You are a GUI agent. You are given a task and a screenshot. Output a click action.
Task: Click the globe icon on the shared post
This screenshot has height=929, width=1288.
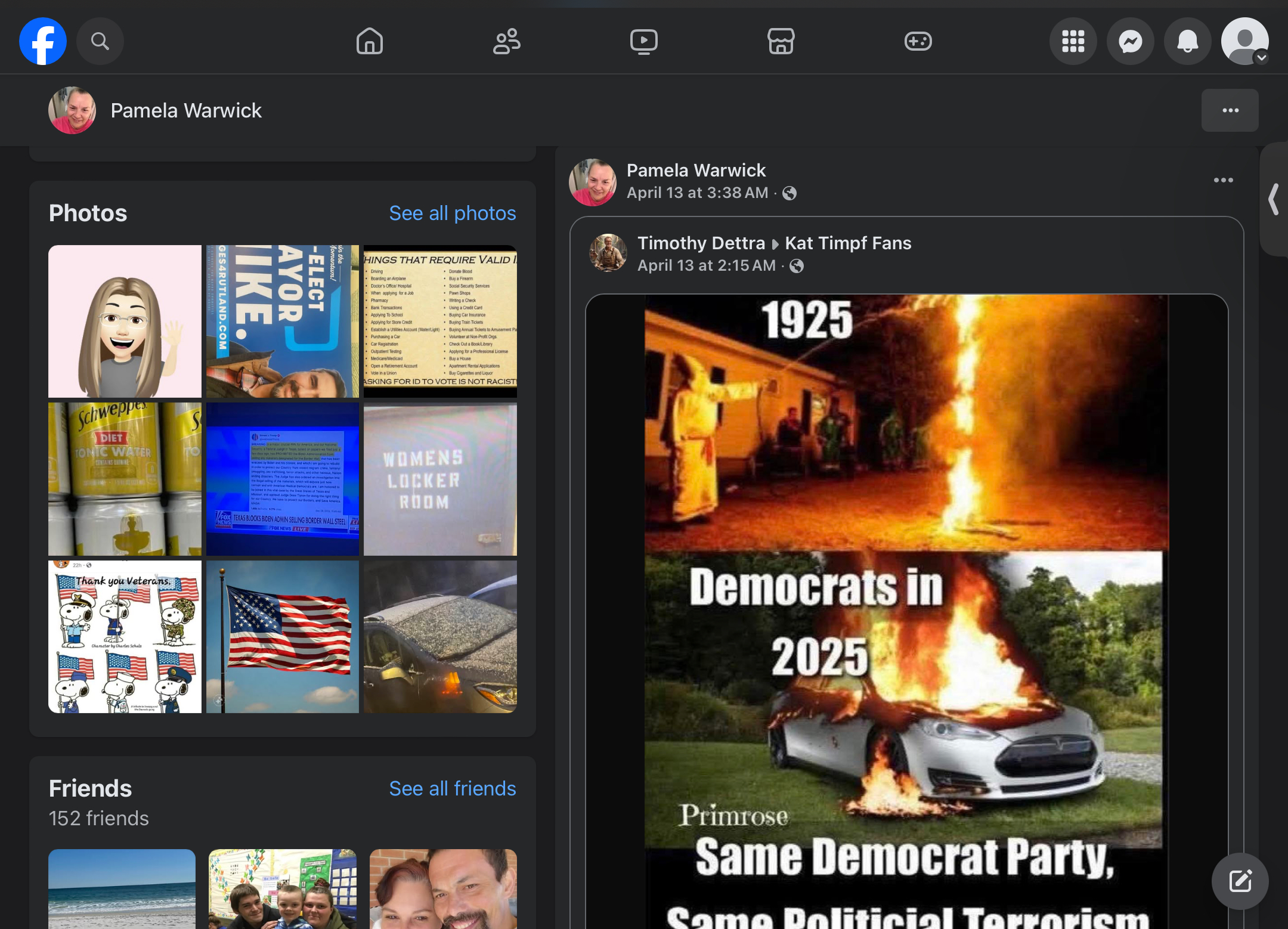[x=797, y=266]
